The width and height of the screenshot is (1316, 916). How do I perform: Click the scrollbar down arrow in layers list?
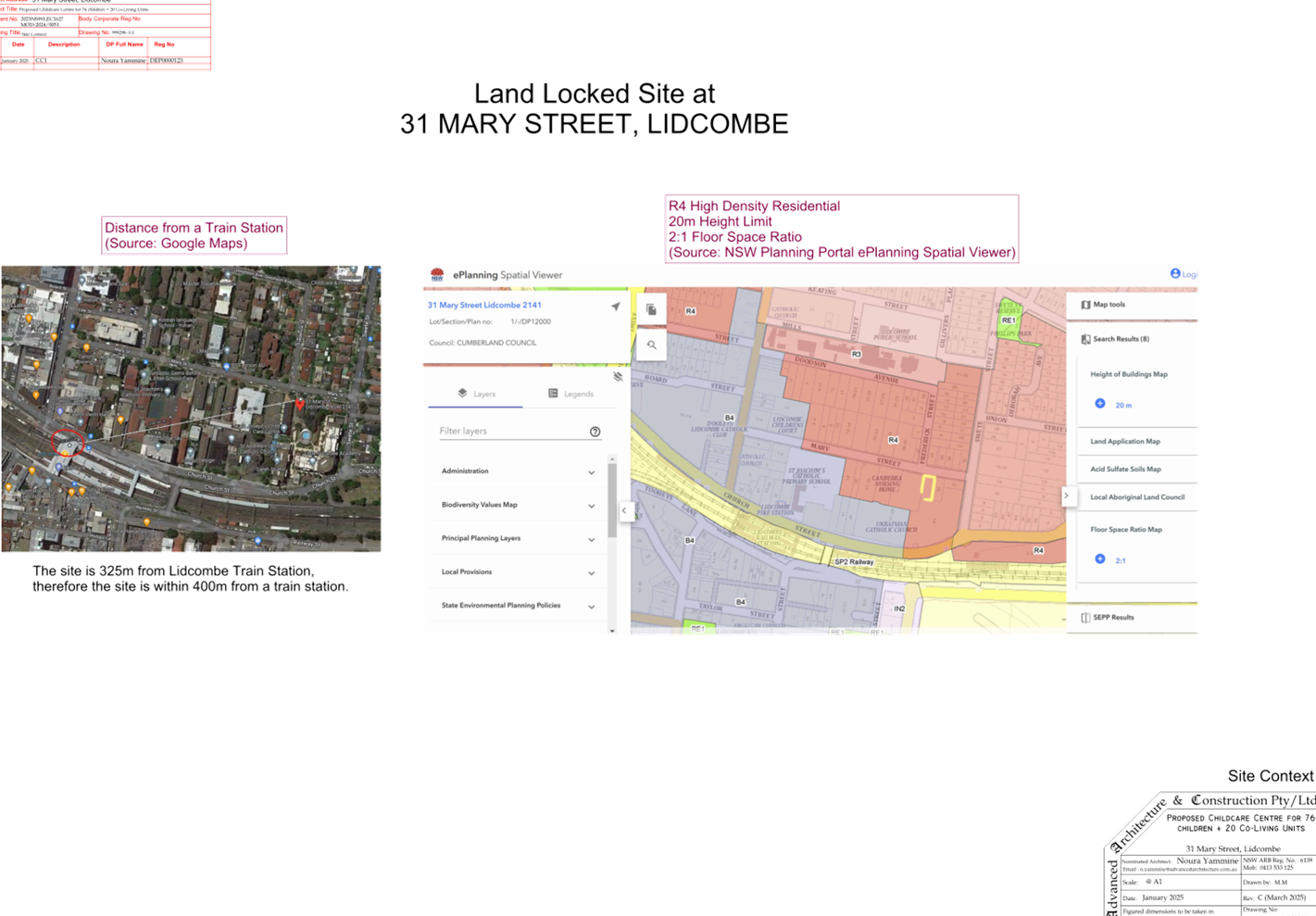tap(611, 631)
